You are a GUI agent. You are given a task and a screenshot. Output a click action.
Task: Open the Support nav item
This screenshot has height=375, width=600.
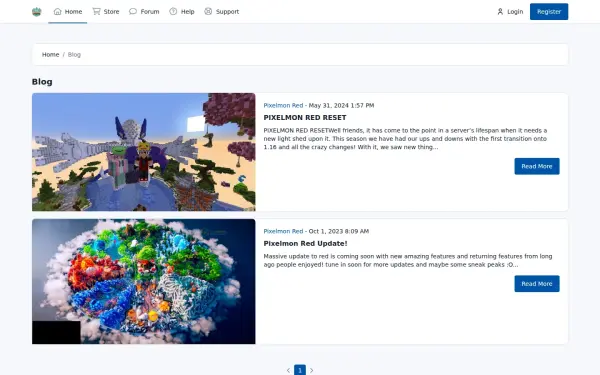coord(222,11)
